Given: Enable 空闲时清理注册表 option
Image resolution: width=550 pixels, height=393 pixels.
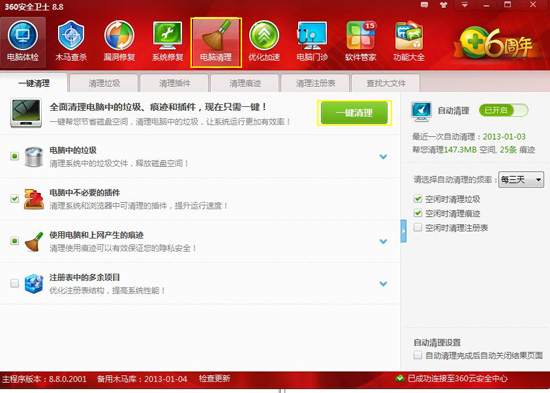Looking at the screenshot, I should 417,227.
